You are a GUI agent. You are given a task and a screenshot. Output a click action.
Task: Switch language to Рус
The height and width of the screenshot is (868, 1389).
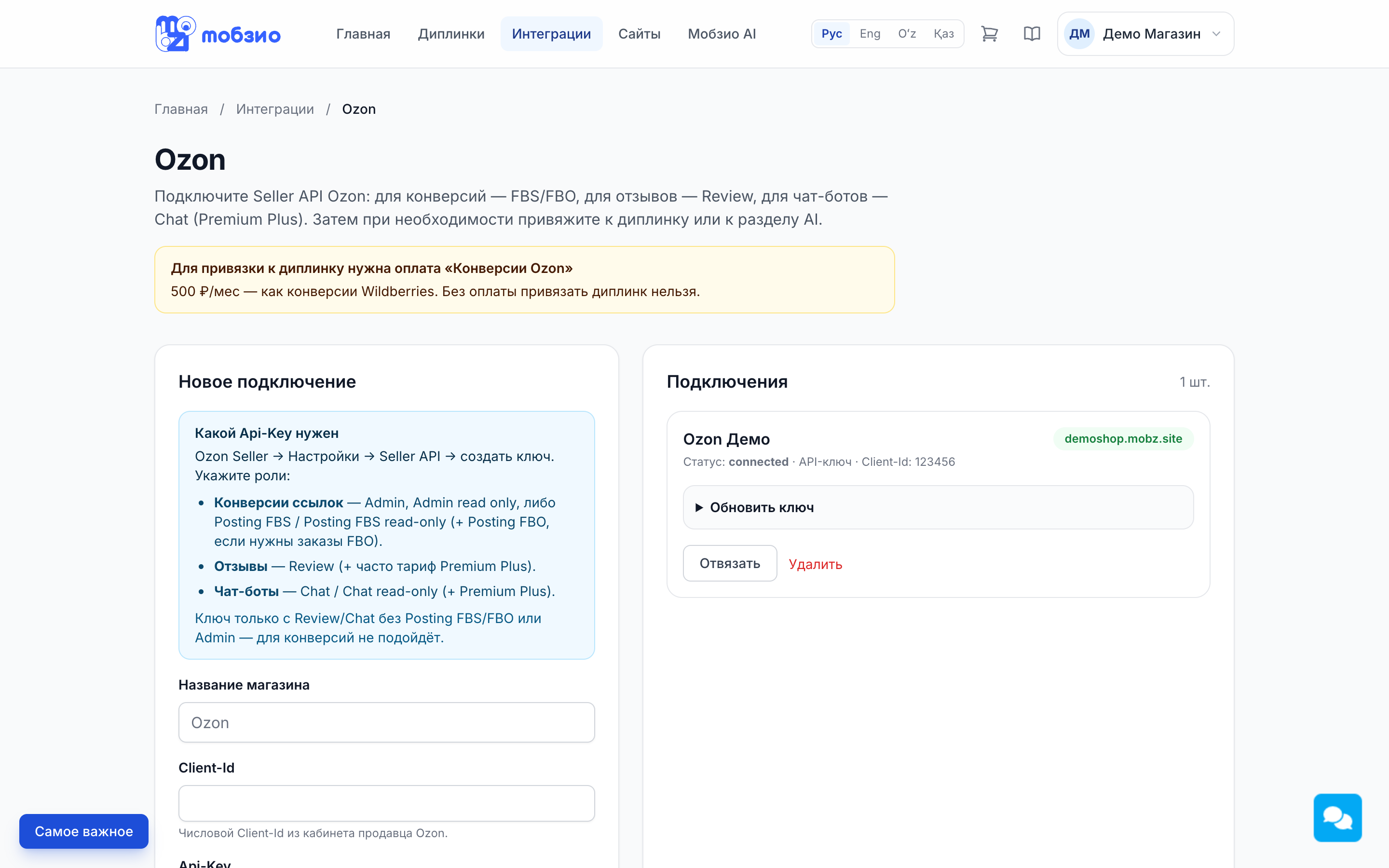(x=831, y=34)
